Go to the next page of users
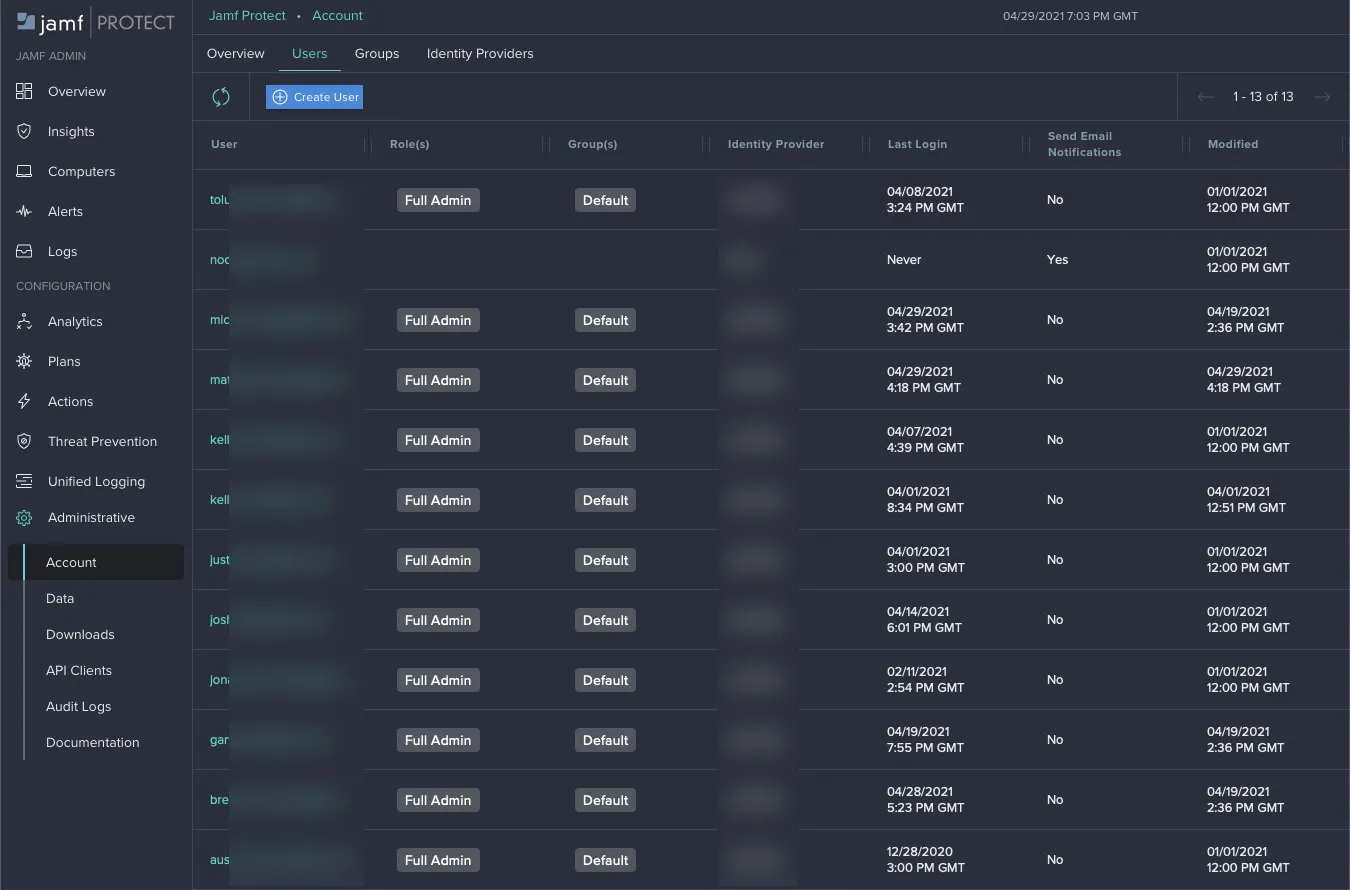 [1322, 96]
